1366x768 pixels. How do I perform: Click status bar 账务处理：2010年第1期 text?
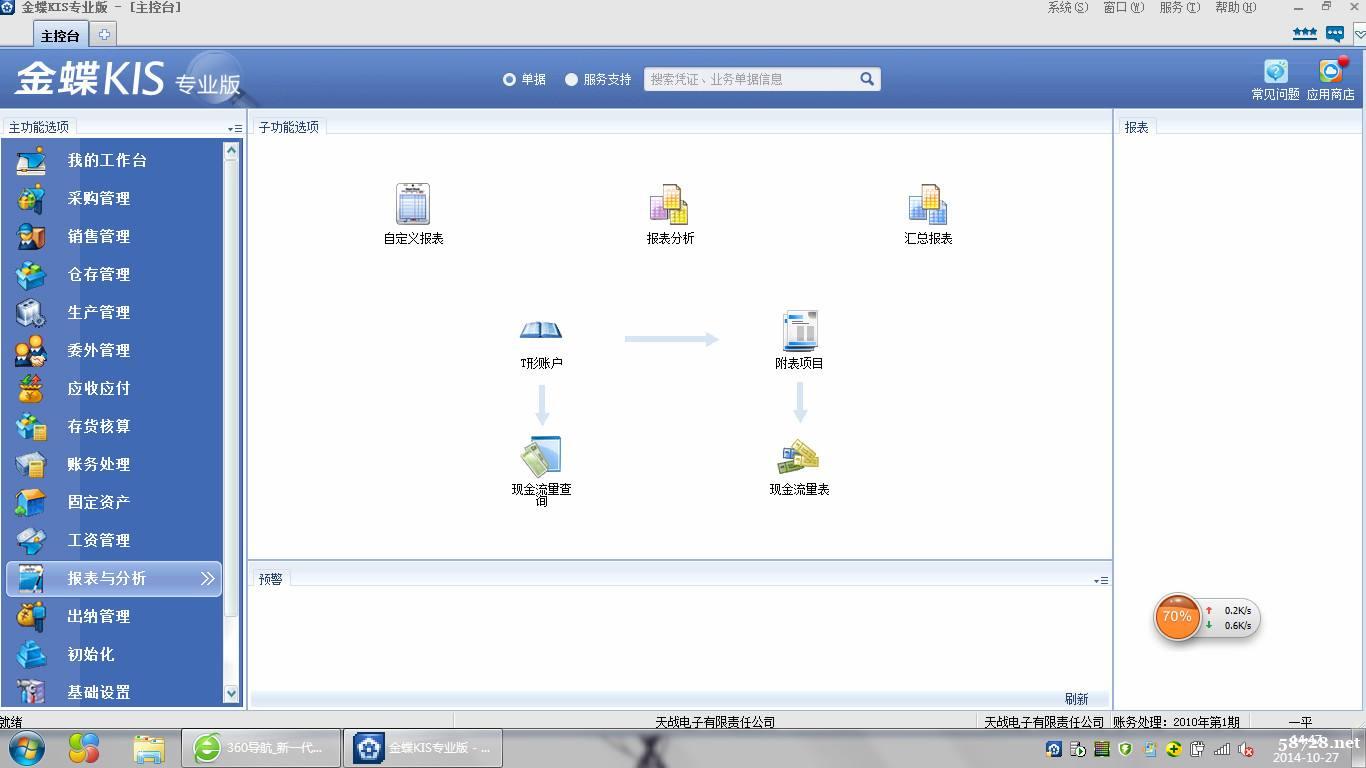(x=1176, y=721)
